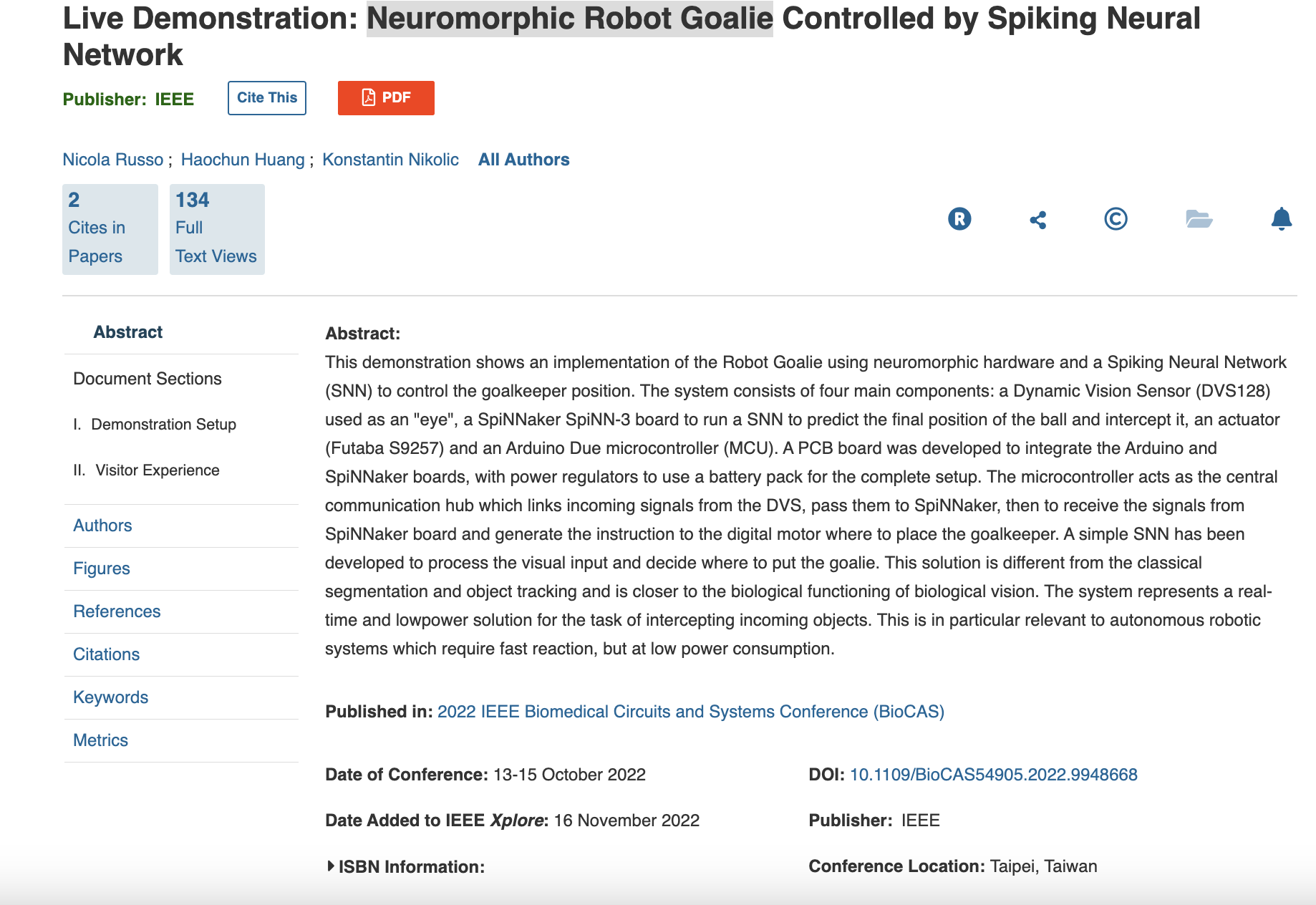Screen dimensions: 1316x905
Task: Show All Authors list
Action: (x=523, y=160)
